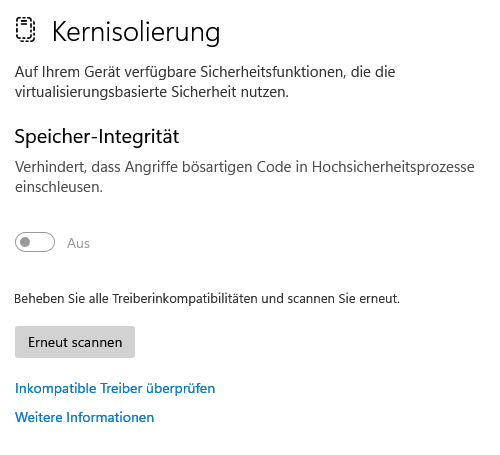
Task: Open 'Inkompatible Treiber überprüfen' link
Action: [115, 389]
